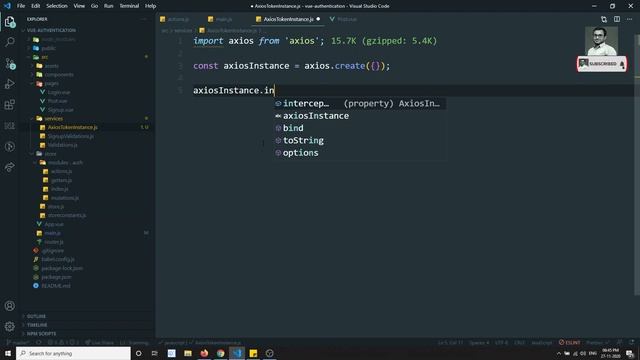Collapse the VUE-AUTHENTICATION root folder

click(x=51, y=30)
